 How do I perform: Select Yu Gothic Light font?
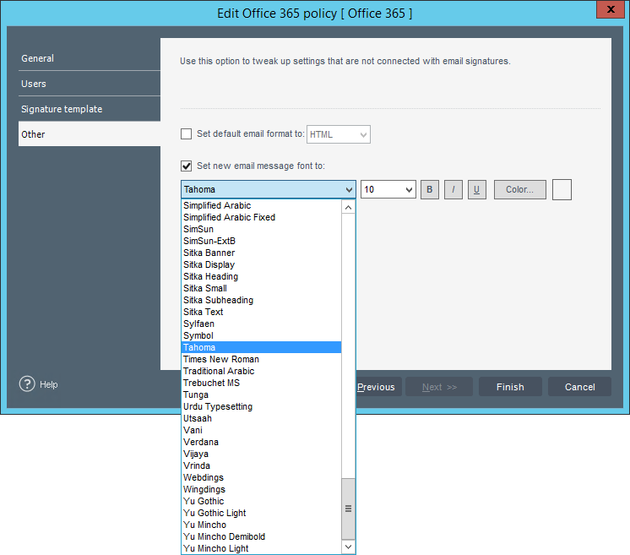point(261,513)
